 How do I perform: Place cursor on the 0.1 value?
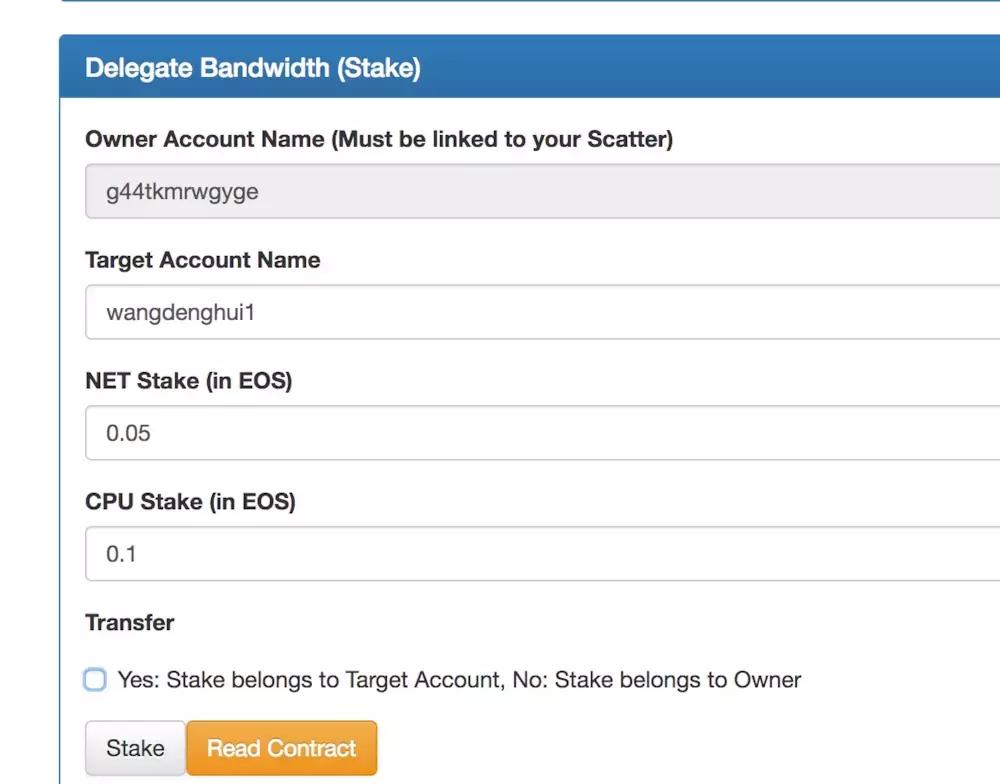(x=121, y=554)
